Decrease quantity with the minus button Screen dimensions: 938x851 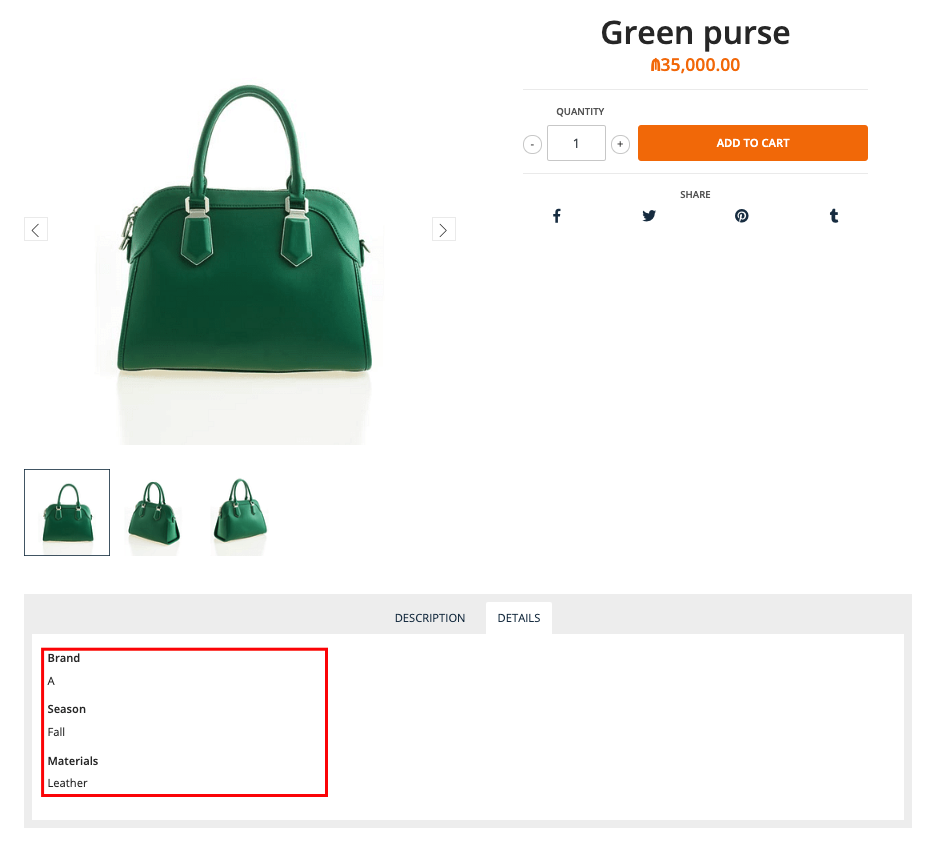pyautogui.click(x=532, y=144)
